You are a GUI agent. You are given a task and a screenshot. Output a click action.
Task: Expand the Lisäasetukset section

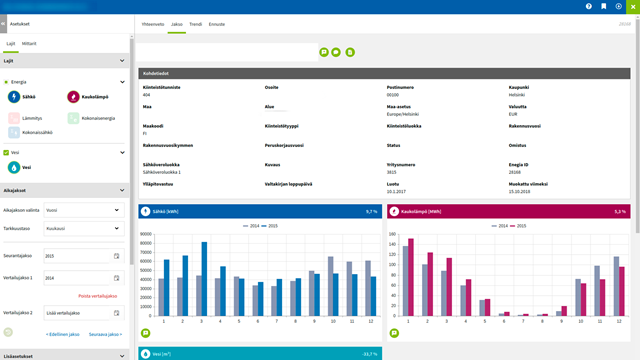click(x=64, y=356)
